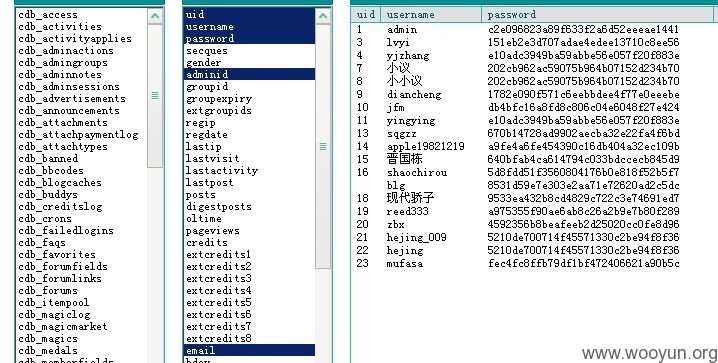Deselect the adminid column entry
The height and width of the screenshot is (363, 718).
[249, 74]
